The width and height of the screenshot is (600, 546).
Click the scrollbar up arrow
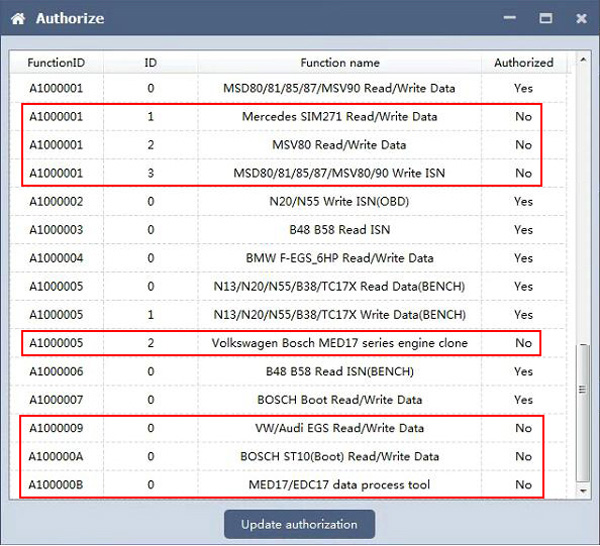(583, 60)
